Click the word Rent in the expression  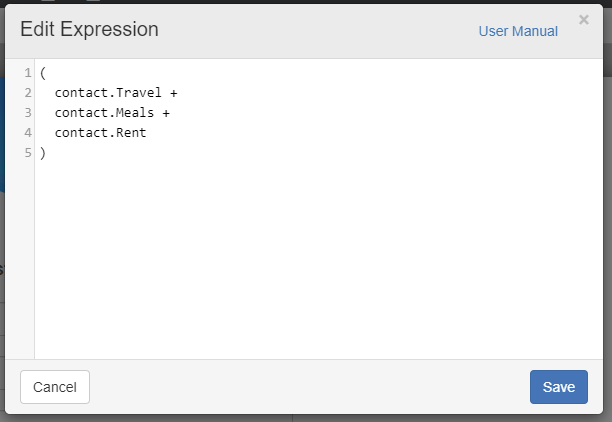pos(131,133)
